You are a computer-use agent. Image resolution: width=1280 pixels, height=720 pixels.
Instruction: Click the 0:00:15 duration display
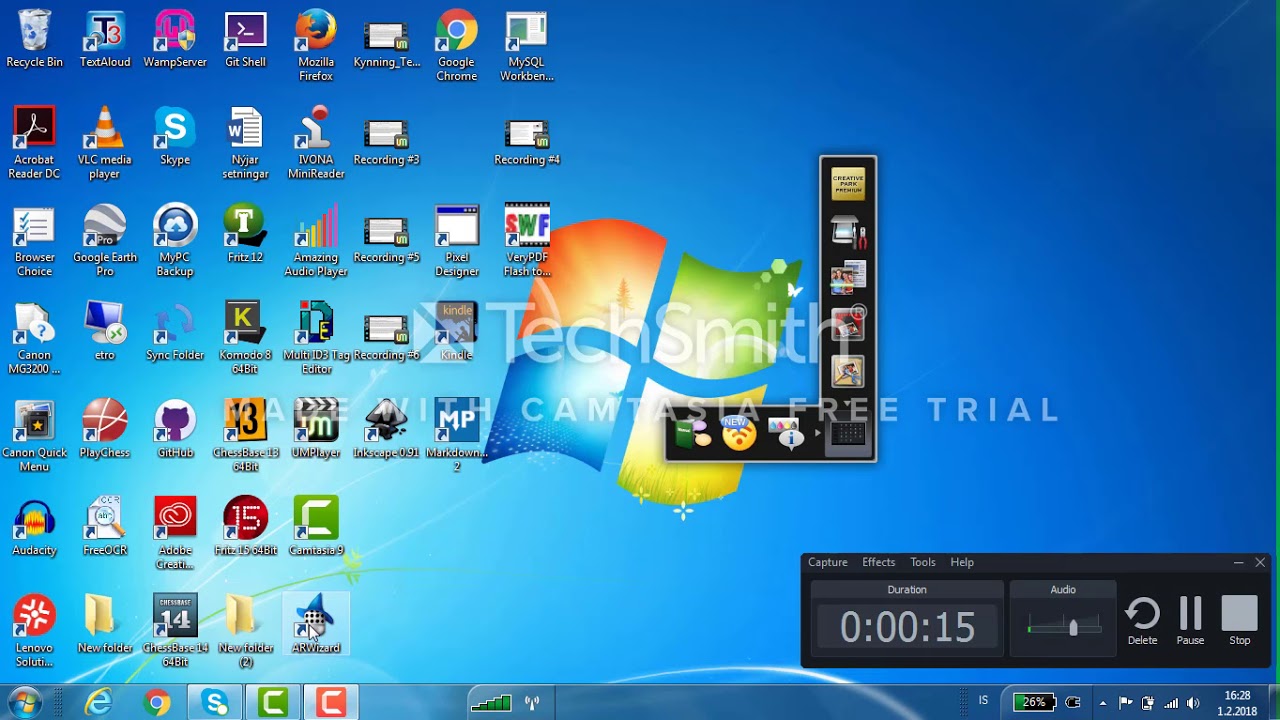click(907, 628)
